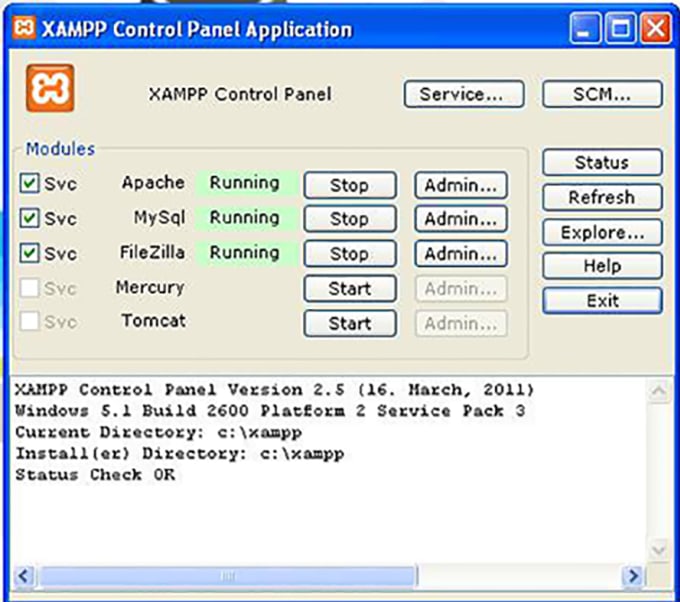The height and width of the screenshot is (602, 680).
Task: Open Apache Admin page
Action: tap(461, 185)
